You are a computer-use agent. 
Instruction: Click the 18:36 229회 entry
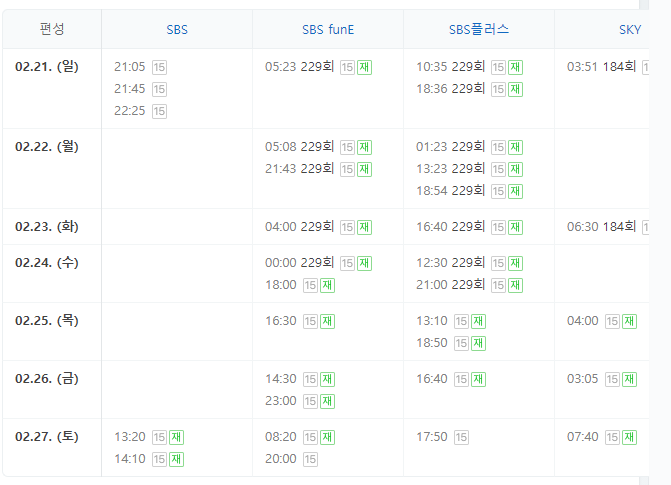pyautogui.click(x=450, y=89)
